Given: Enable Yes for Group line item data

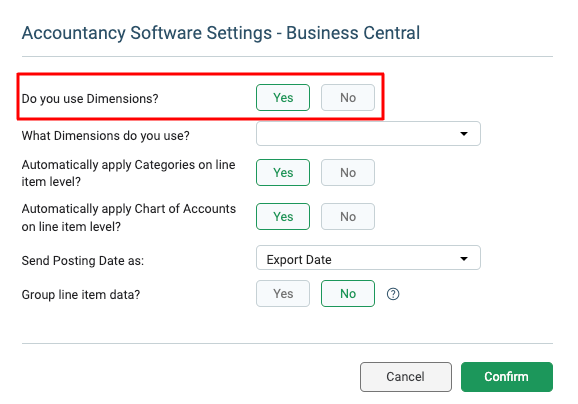Looking at the screenshot, I should [x=283, y=293].
